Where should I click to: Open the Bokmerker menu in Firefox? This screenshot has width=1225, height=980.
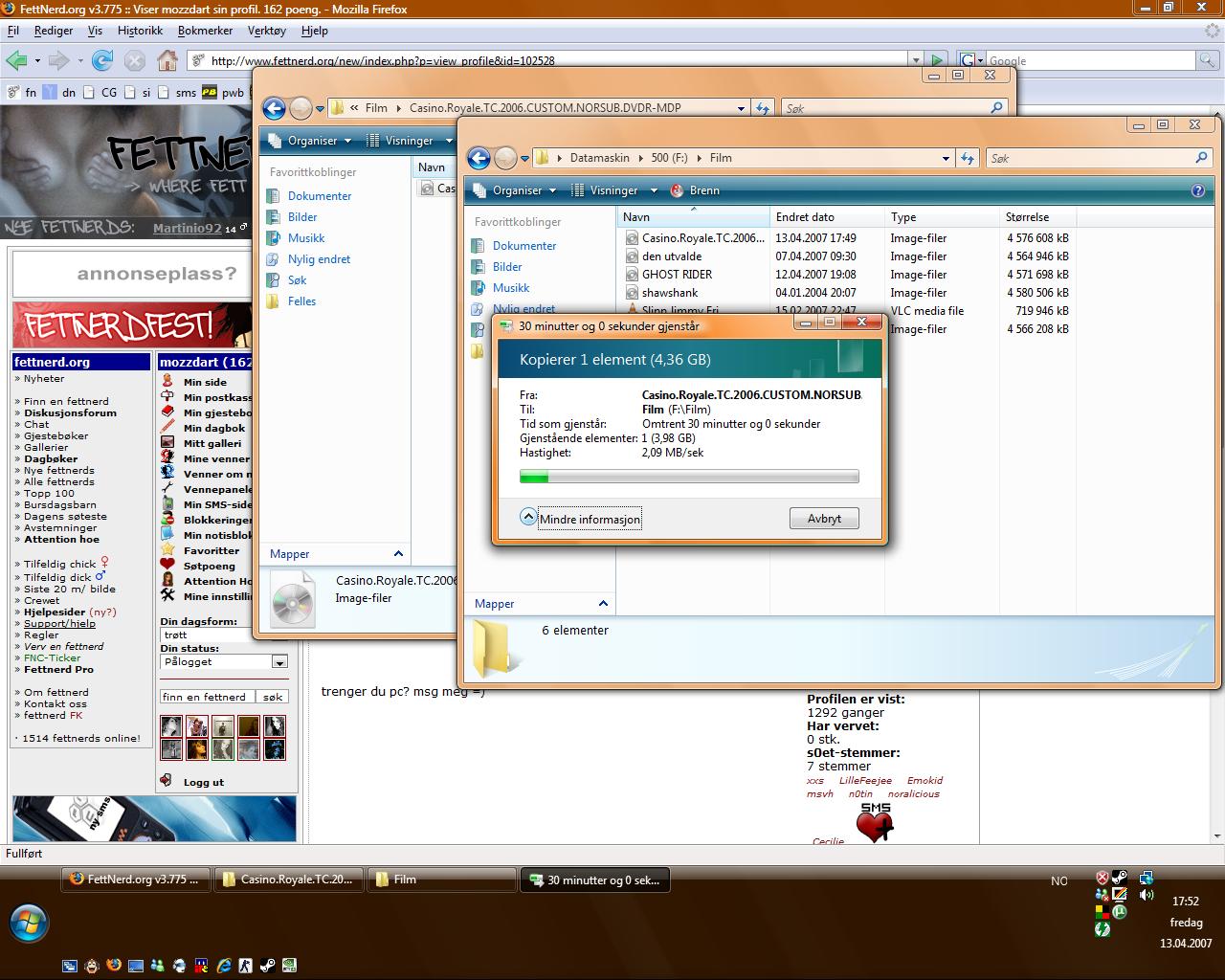click(x=205, y=31)
